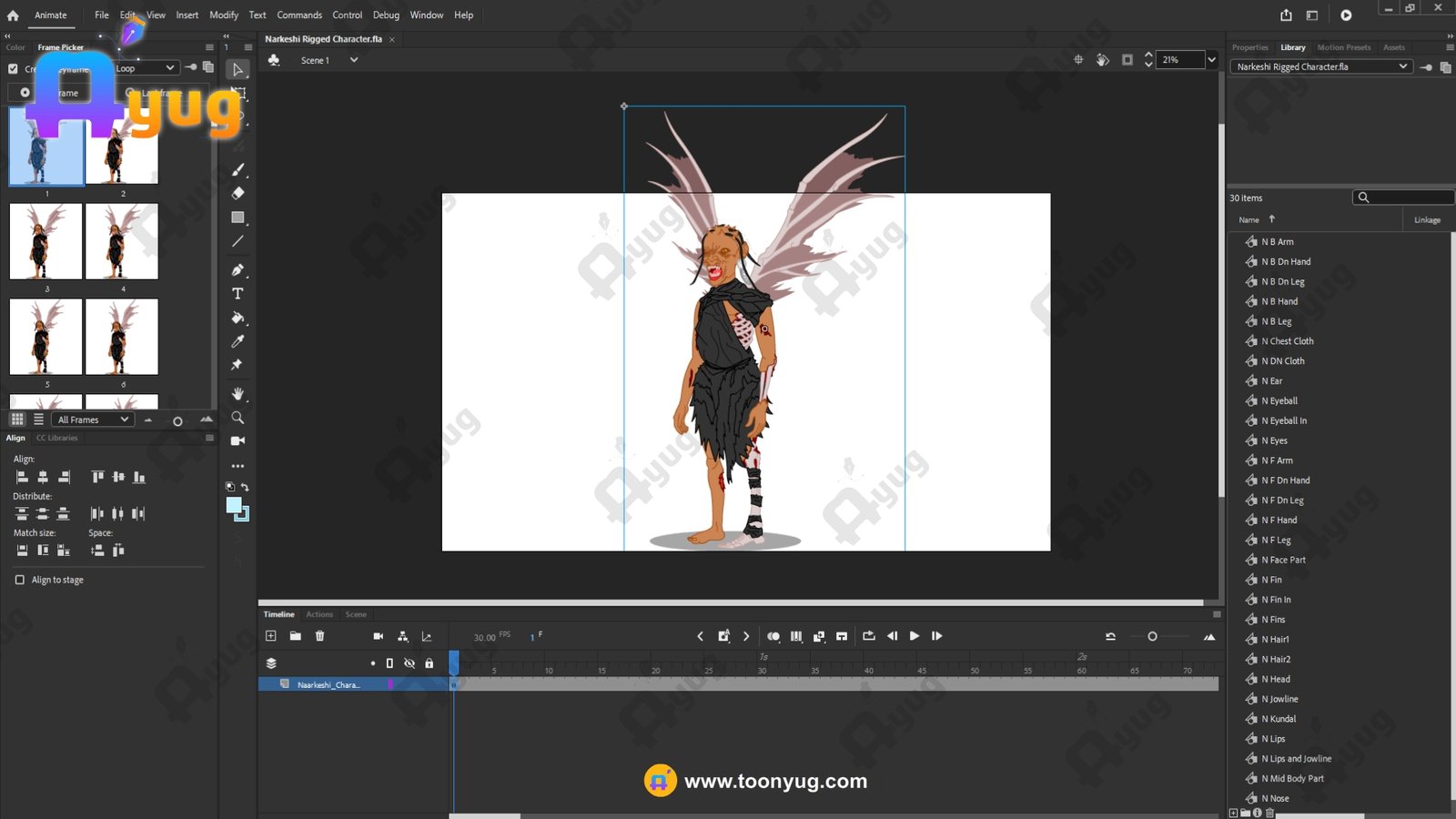Open library document dropdown Narkeshi Rigged Character.fla

coord(1320,66)
